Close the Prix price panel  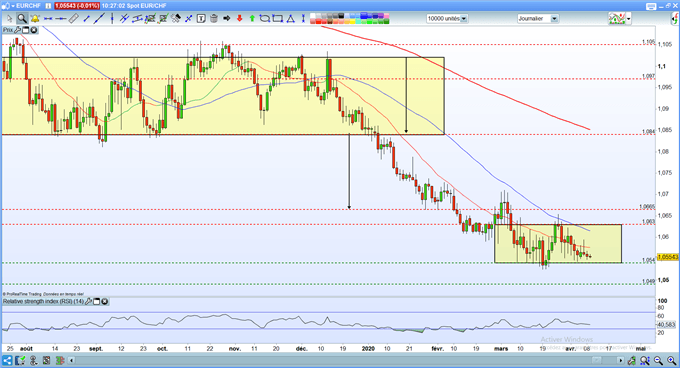pos(33,30)
